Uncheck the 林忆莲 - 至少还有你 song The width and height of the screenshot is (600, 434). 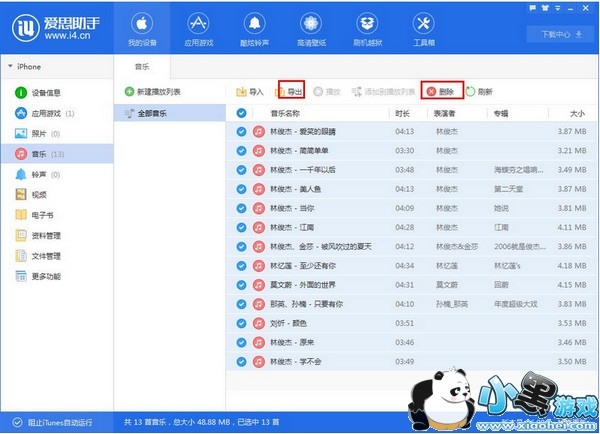[x=241, y=266]
